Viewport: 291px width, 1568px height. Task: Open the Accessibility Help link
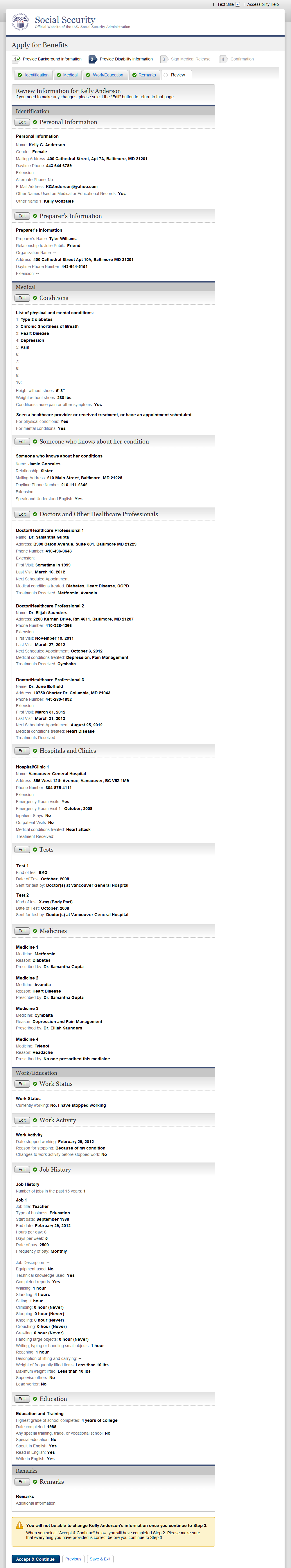point(263,4)
